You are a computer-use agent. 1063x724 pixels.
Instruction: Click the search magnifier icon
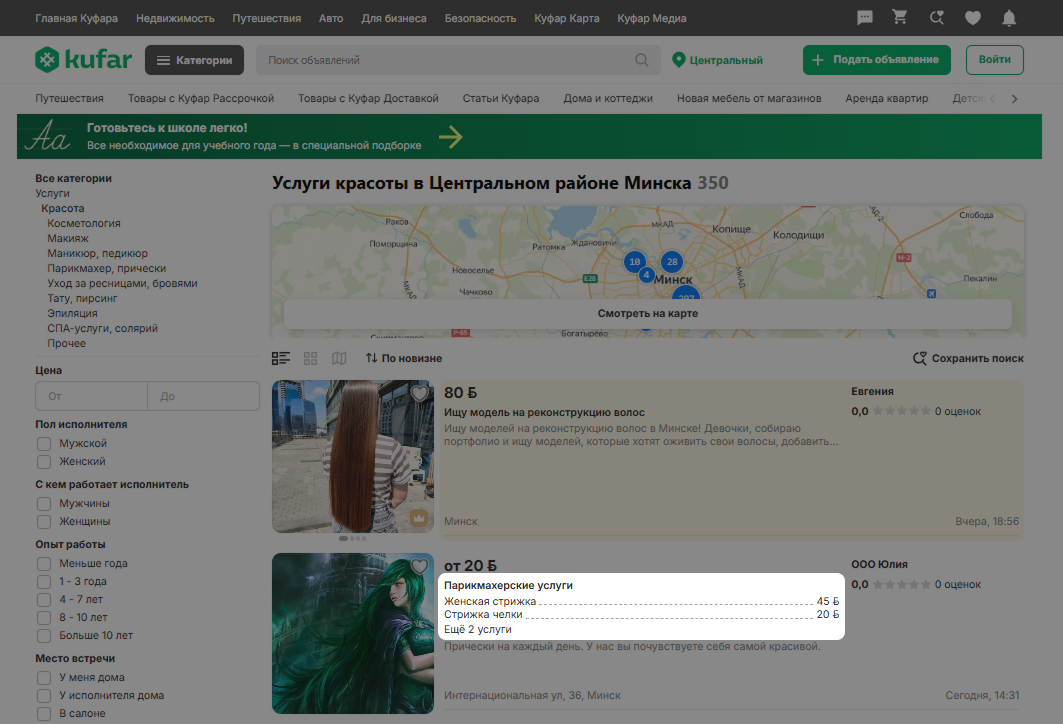tap(641, 60)
